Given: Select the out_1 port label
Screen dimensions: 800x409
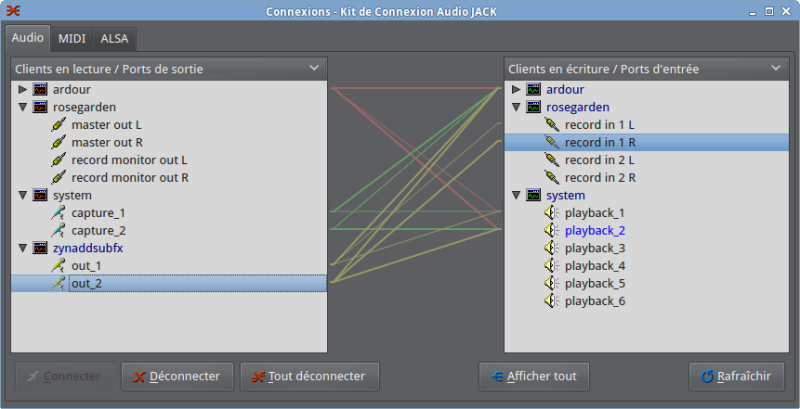Looking at the screenshot, I should pos(86,266).
